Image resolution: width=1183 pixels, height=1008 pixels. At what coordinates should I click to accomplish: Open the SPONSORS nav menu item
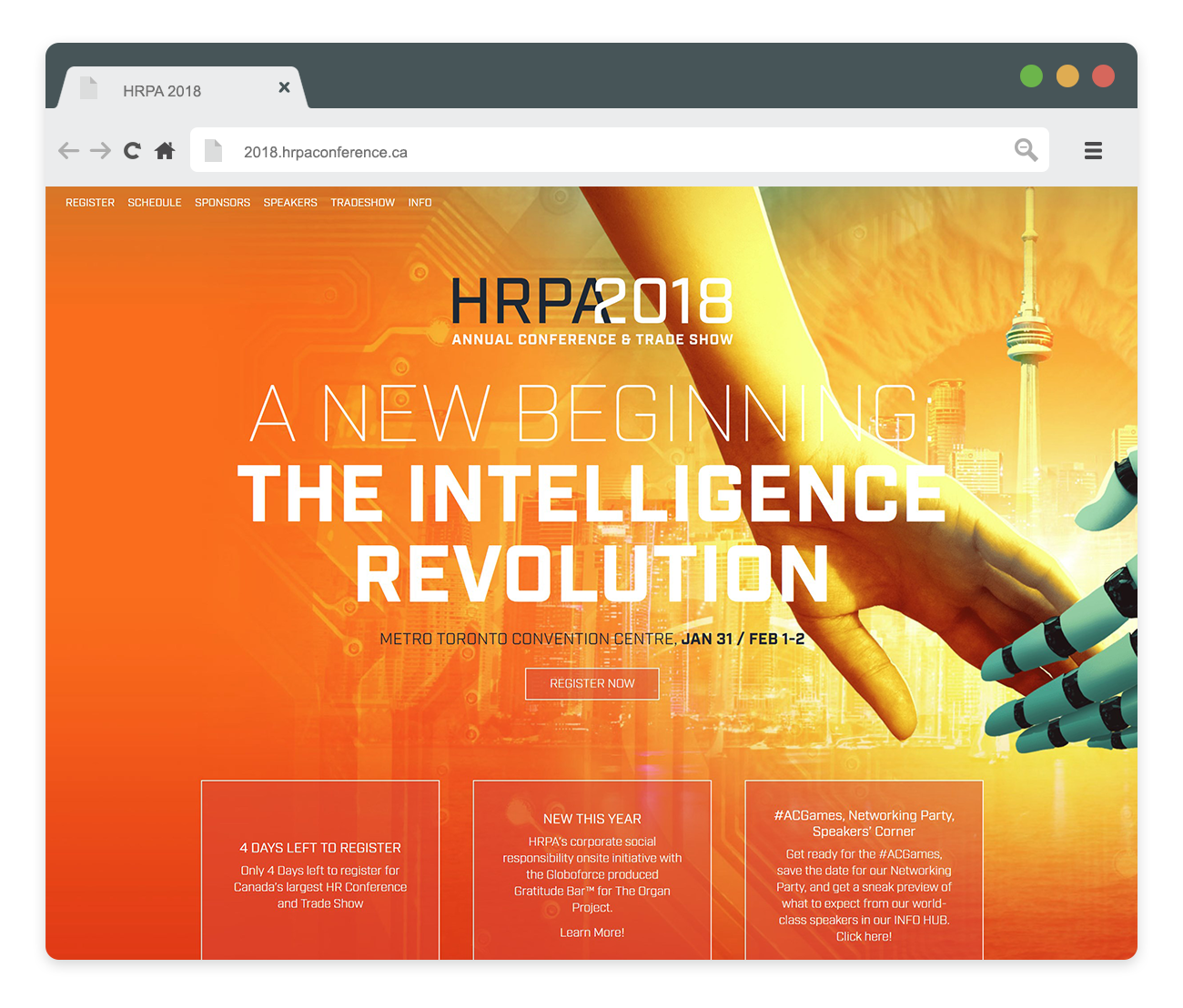(x=222, y=203)
